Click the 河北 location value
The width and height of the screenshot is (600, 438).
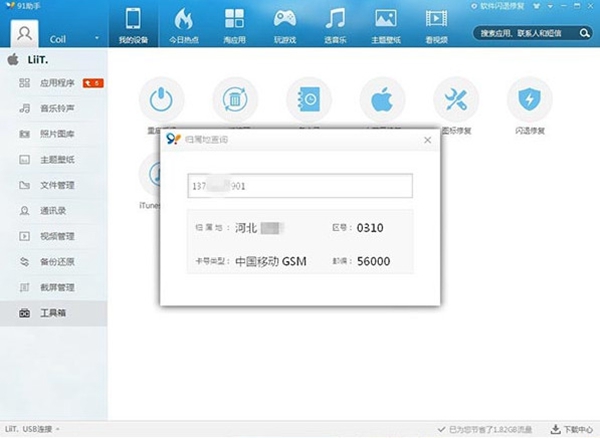tap(246, 228)
